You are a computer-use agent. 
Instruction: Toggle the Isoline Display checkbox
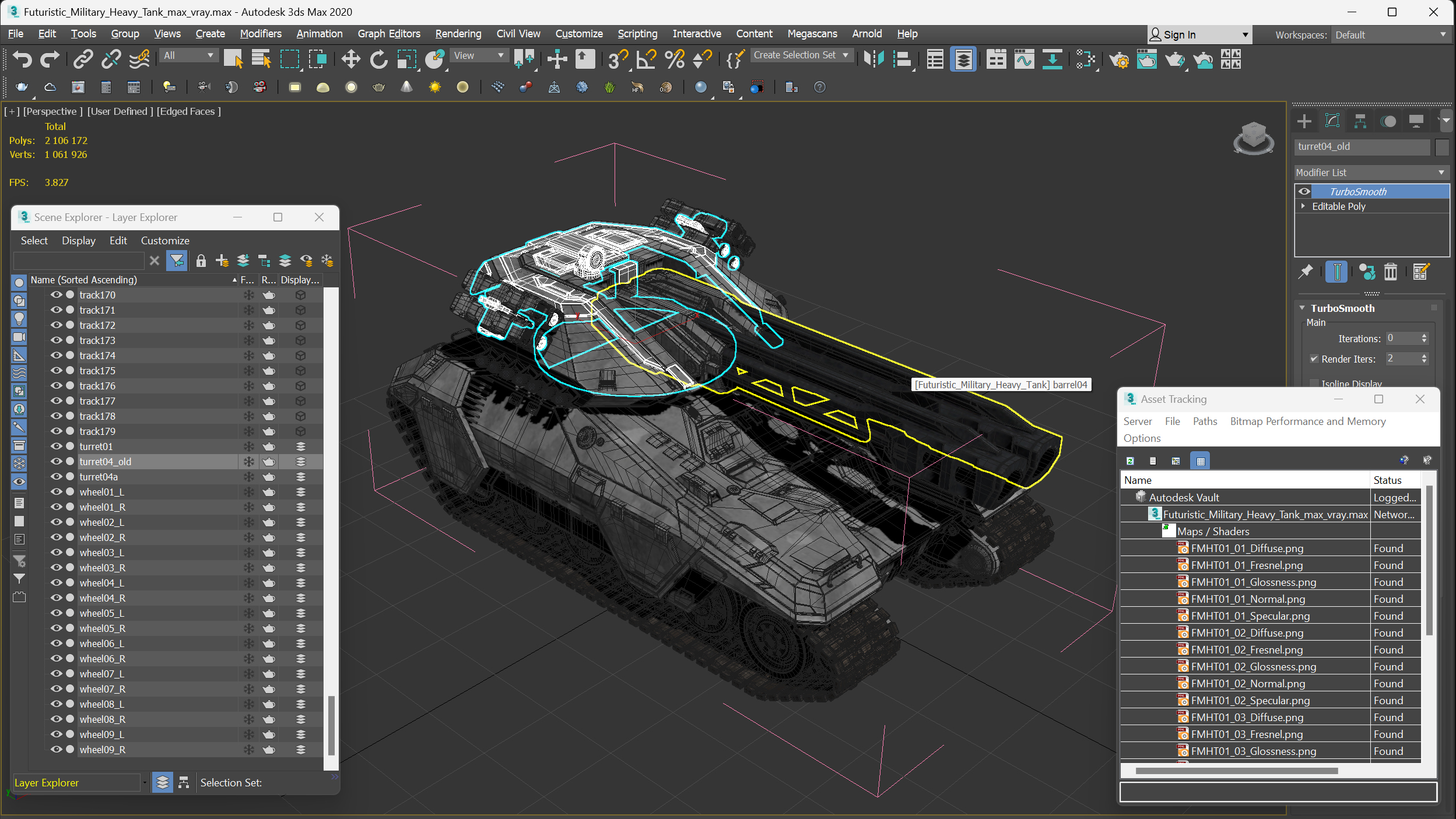click(x=1314, y=384)
